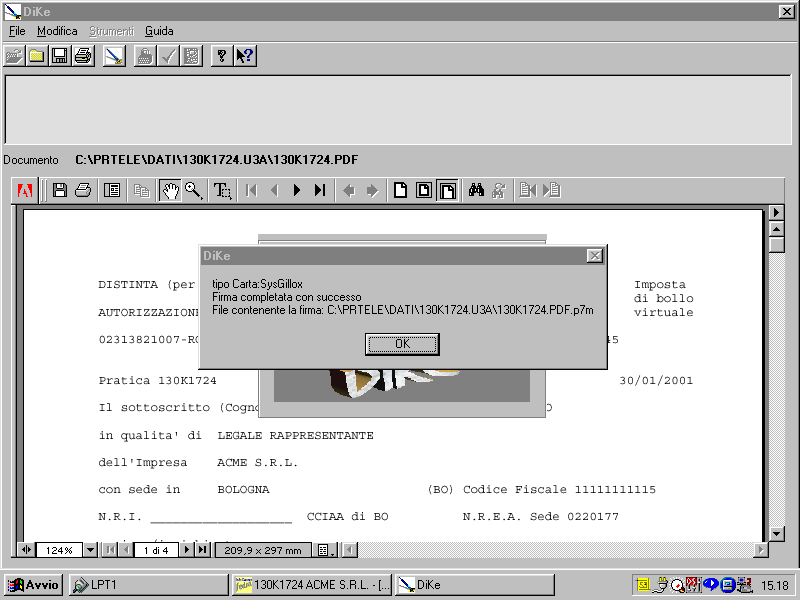Screen dimensions: 800x600
Task: Go to previous page via Acrobat toolbar
Action: 274,191
